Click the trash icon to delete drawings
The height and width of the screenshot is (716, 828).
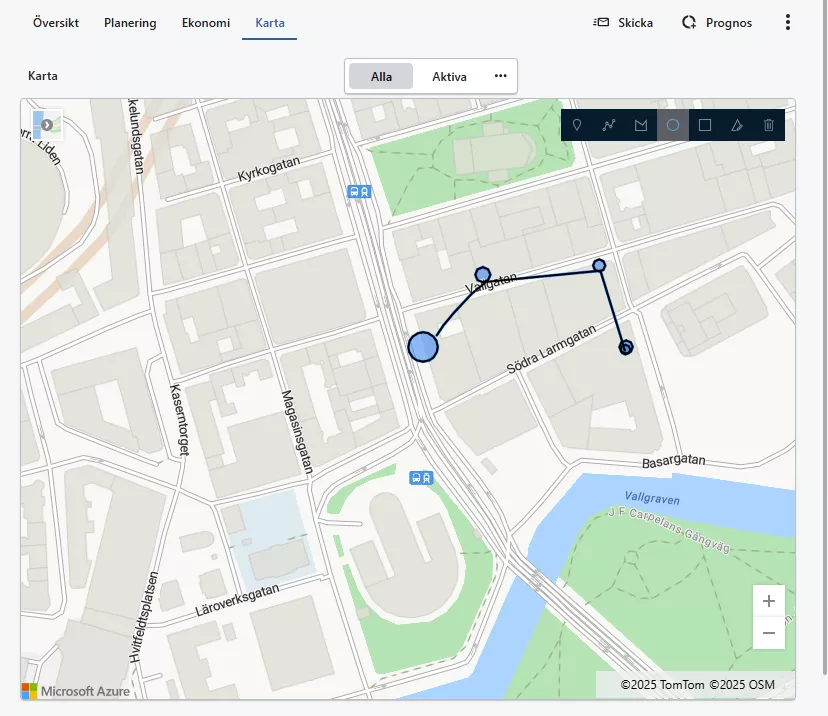pyautogui.click(x=769, y=125)
